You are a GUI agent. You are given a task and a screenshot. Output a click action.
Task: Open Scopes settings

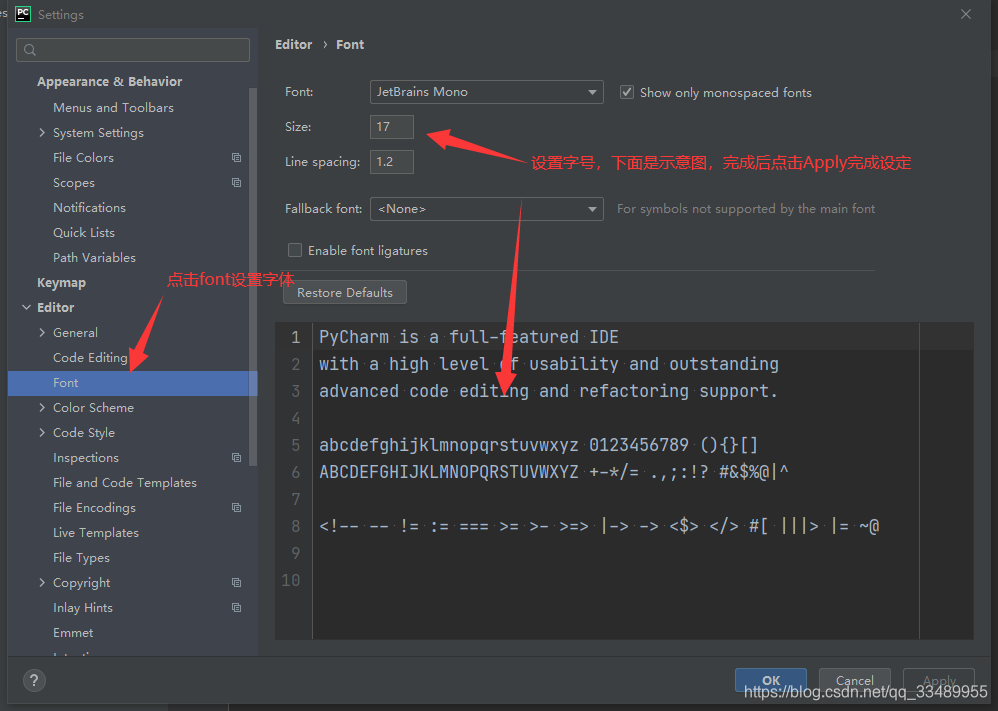74,183
